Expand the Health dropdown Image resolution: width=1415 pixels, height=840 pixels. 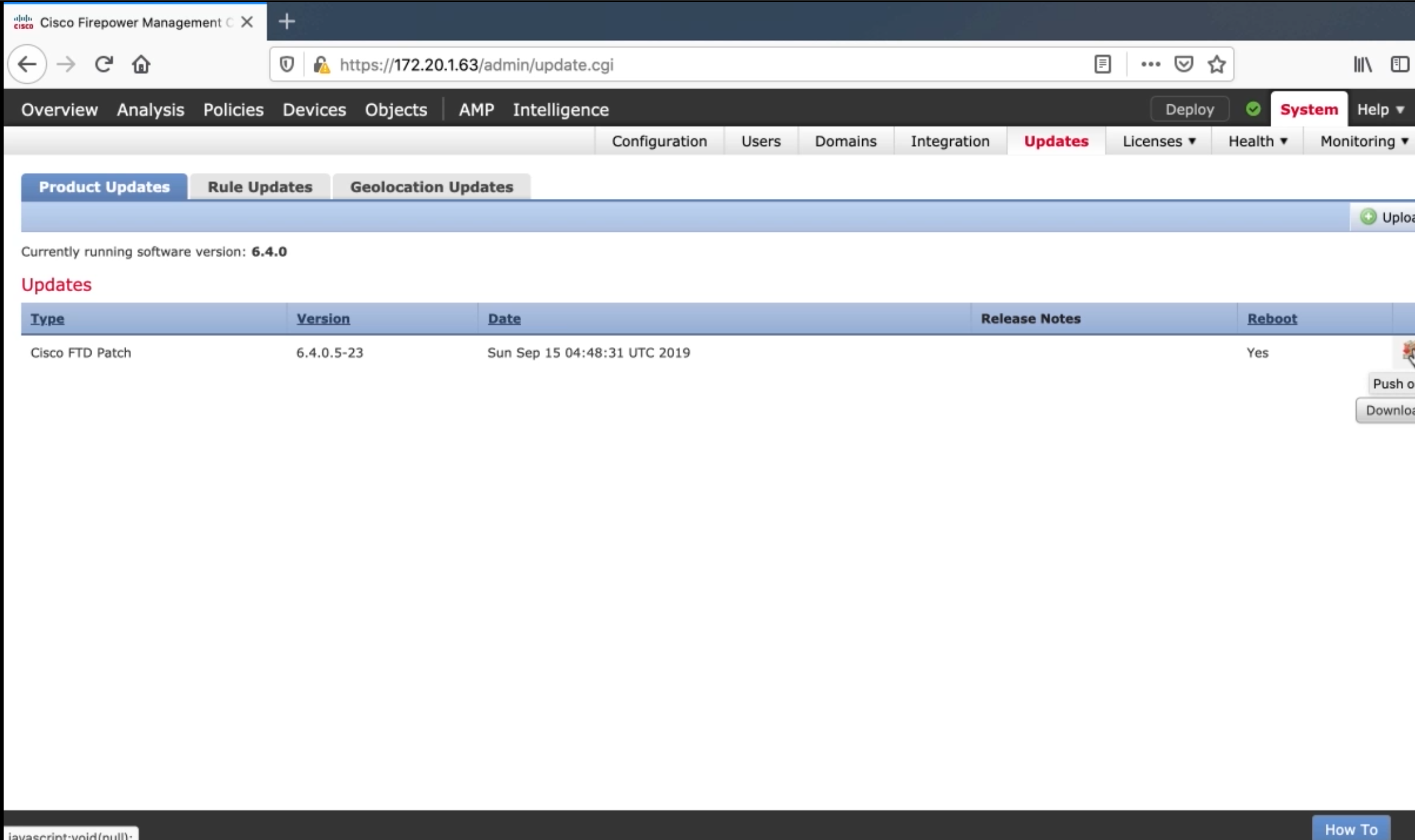[1258, 141]
